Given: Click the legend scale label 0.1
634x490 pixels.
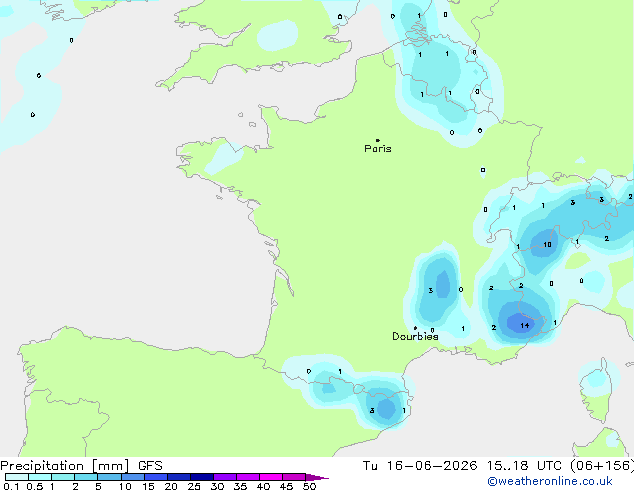Looking at the screenshot, I should (x=12, y=486).
